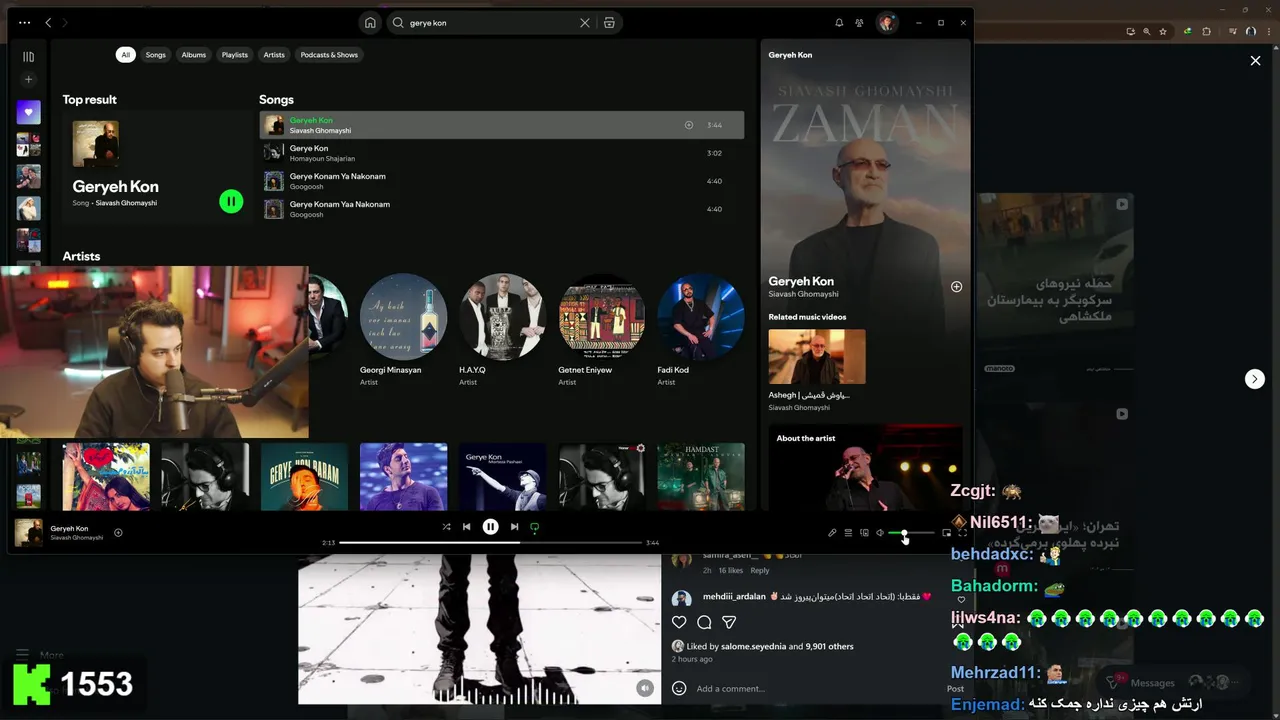The width and height of the screenshot is (1280, 720).
Task: Add Geryeh Kon via right panel plus icon
Action: pos(956,286)
